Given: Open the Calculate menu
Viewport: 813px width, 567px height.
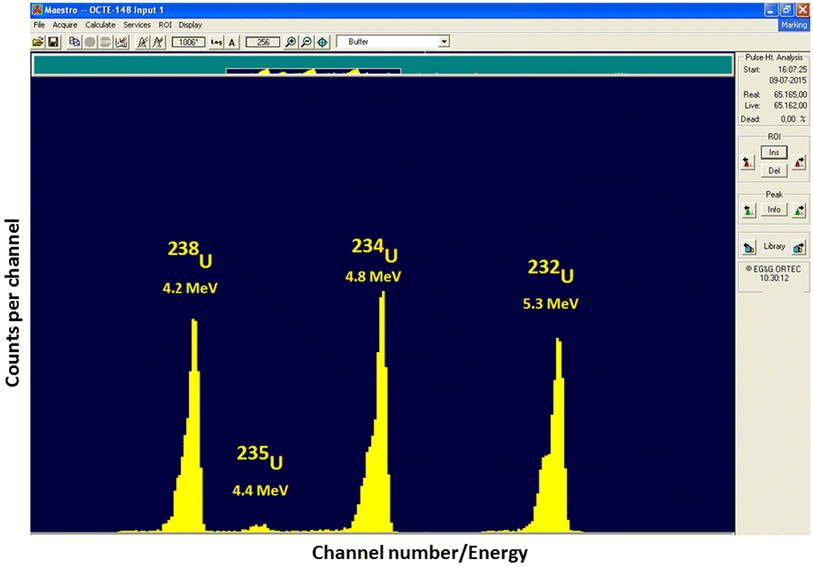Looking at the screenshot, I should click(100, 23).
